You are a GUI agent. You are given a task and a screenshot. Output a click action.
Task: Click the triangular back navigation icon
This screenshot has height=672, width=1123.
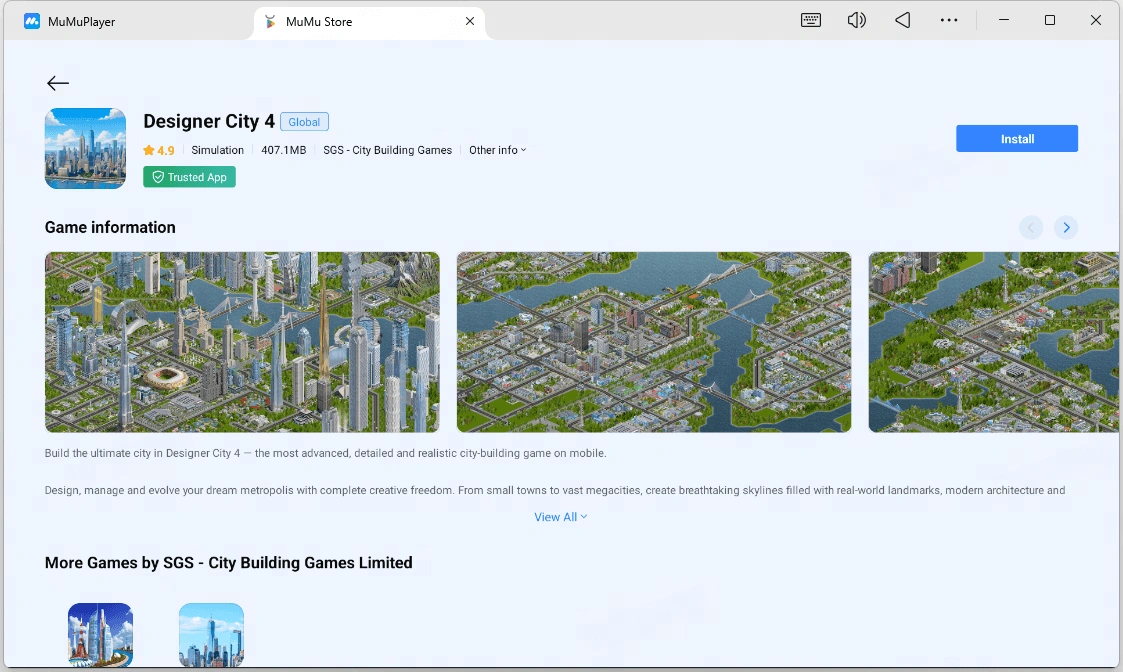click(902, 20)
